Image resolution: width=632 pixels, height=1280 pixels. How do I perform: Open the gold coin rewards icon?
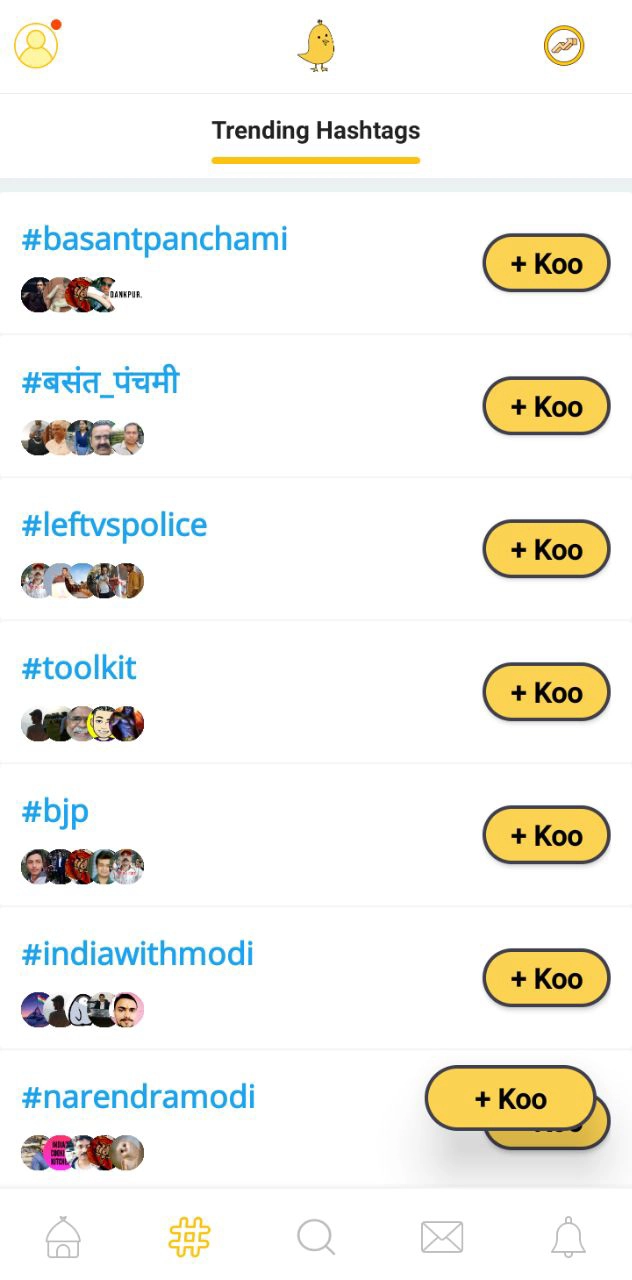coord(564,46)
